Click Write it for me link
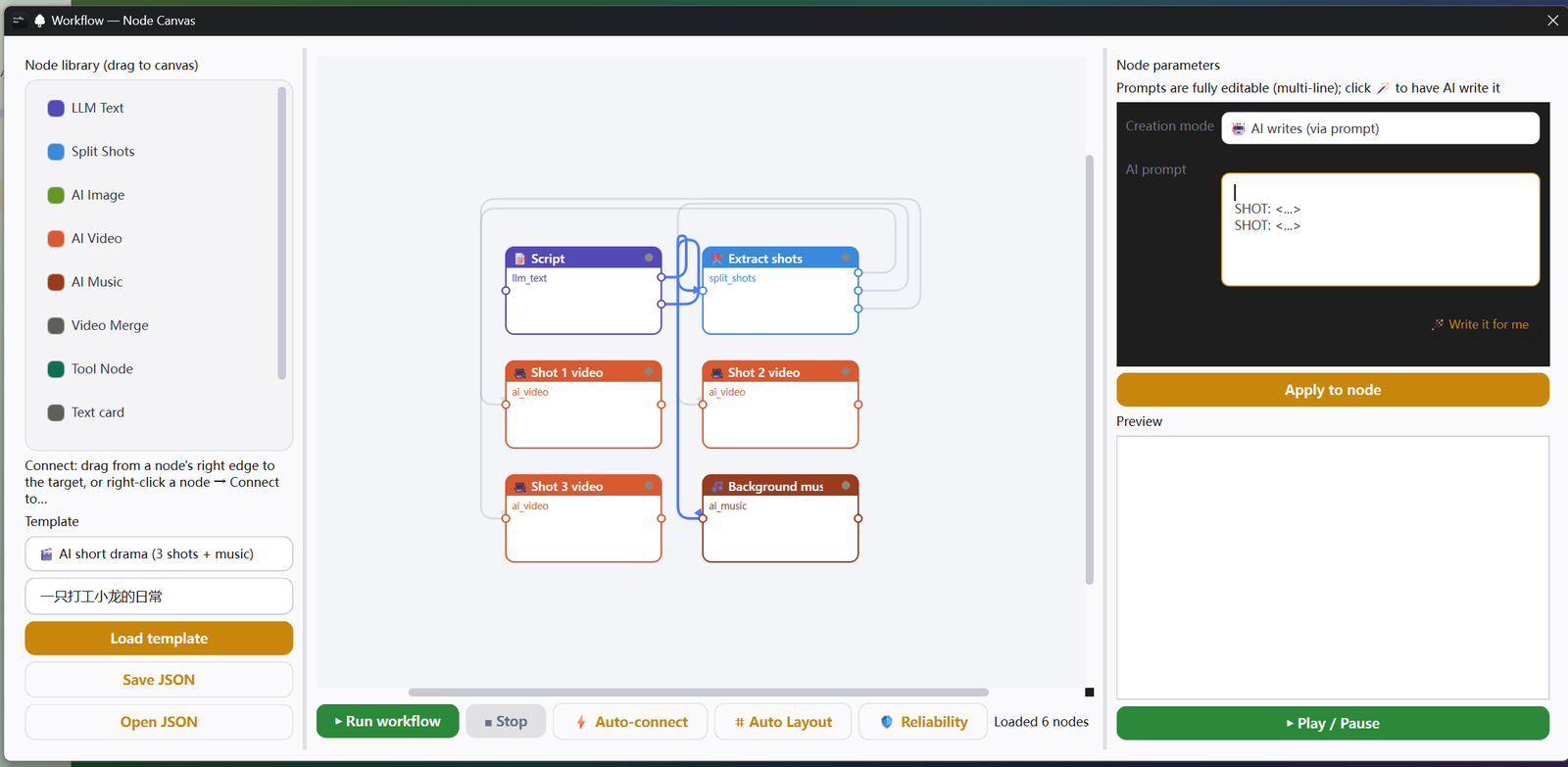1568x767 pixels. click(1480, 324)
